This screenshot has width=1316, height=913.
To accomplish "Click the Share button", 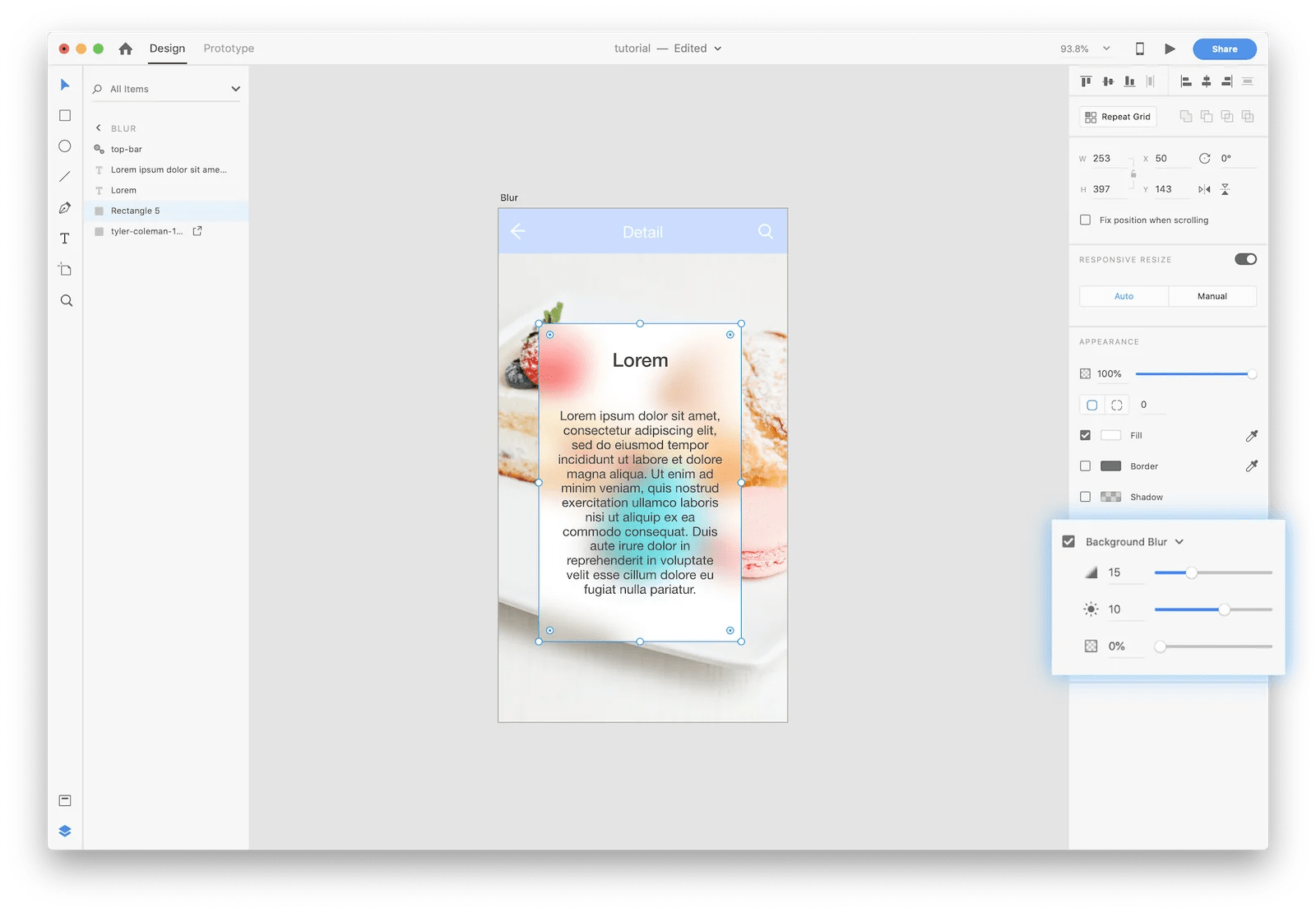I will coord(1225,49).
